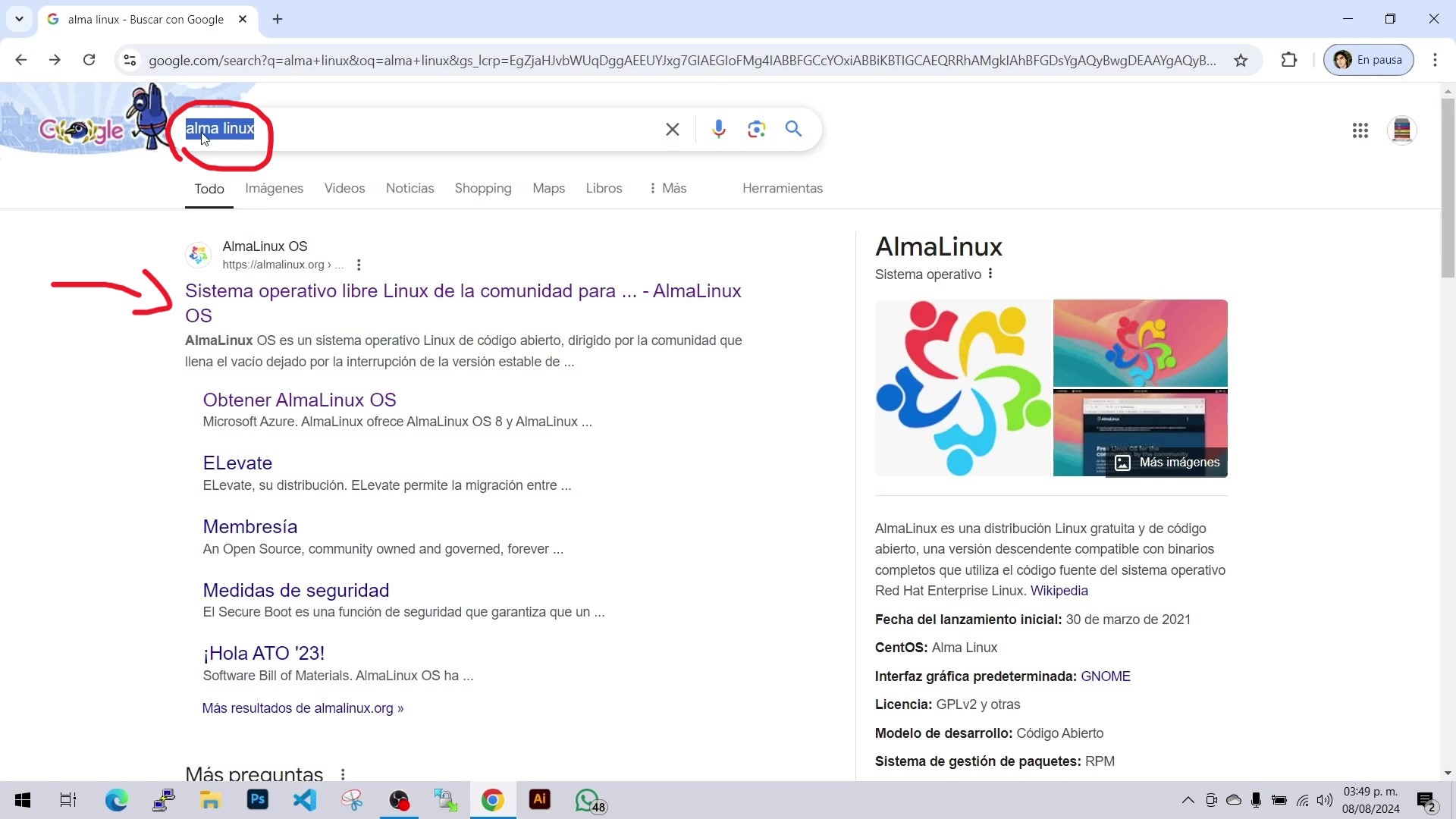
Task: Select the Todo search tab
Action: click(209, 188)
